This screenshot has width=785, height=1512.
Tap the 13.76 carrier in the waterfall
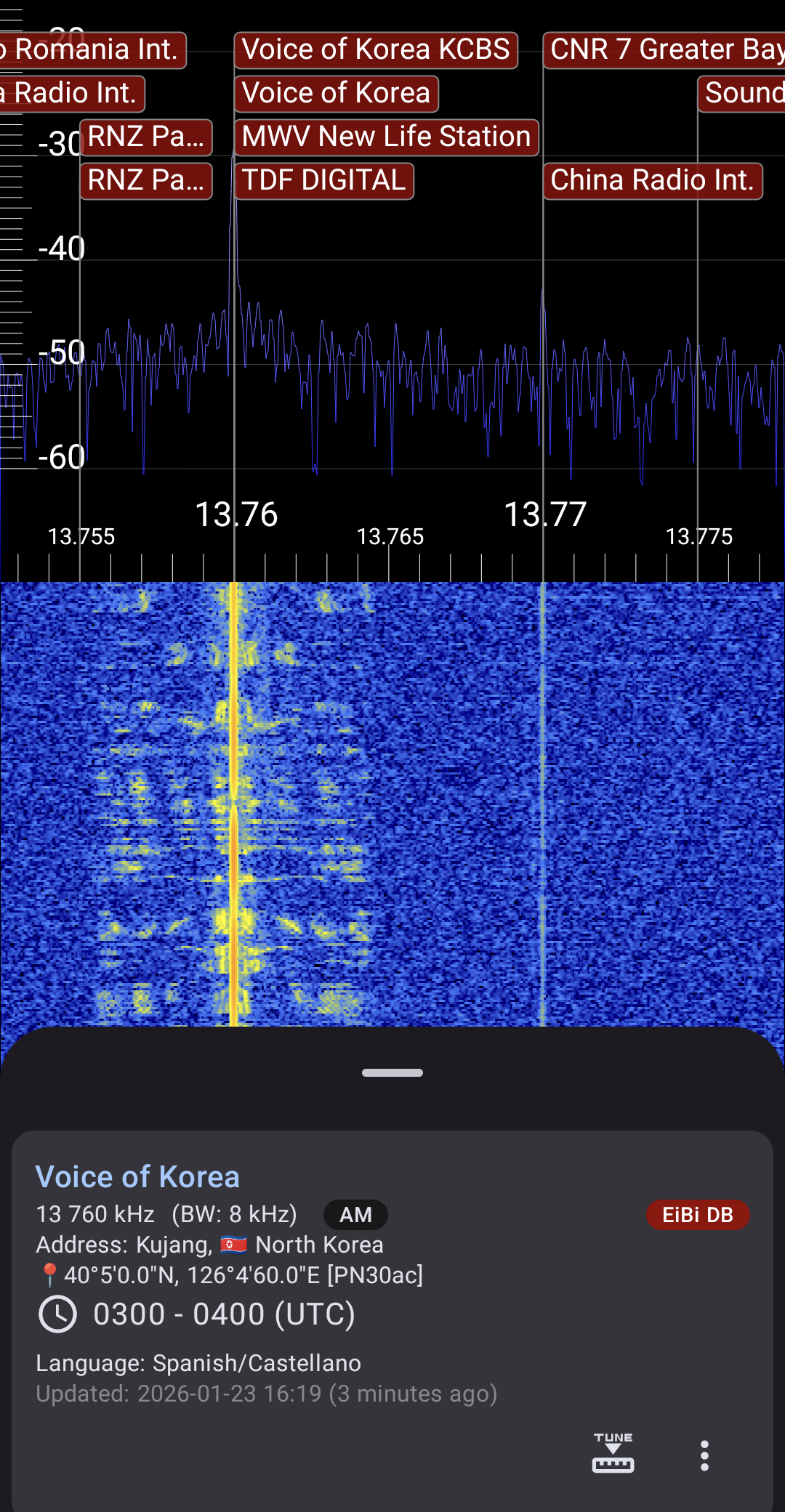(233, 799)
